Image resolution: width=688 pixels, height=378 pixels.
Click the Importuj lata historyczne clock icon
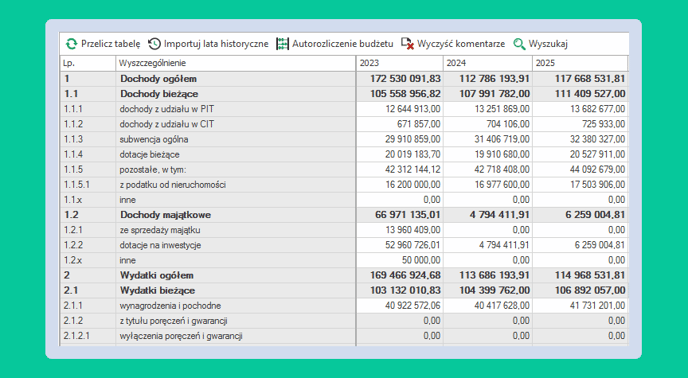tap(154, 44)
